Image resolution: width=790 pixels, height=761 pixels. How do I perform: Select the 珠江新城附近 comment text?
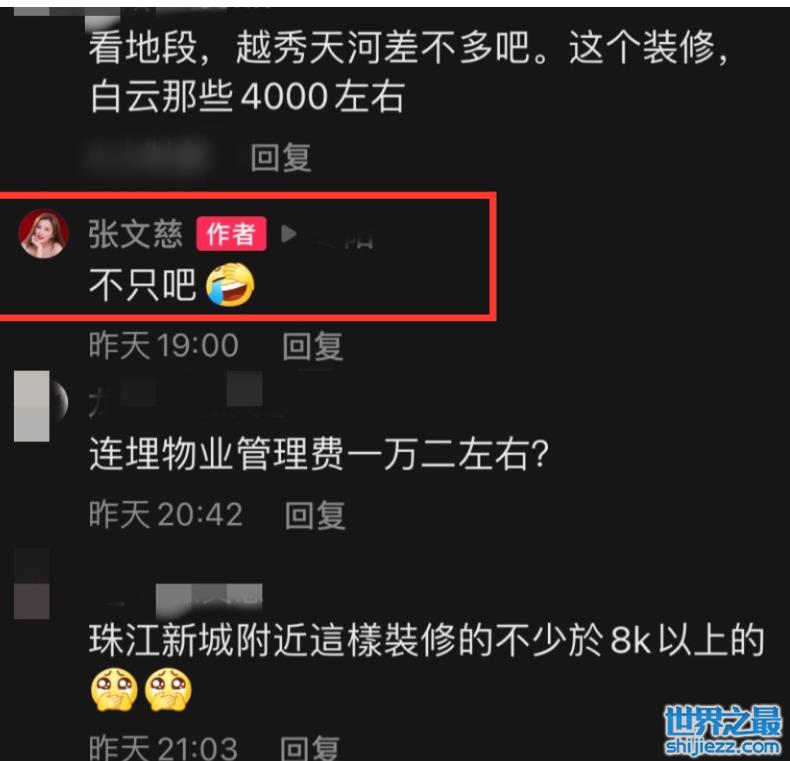(x=427, y=640)
